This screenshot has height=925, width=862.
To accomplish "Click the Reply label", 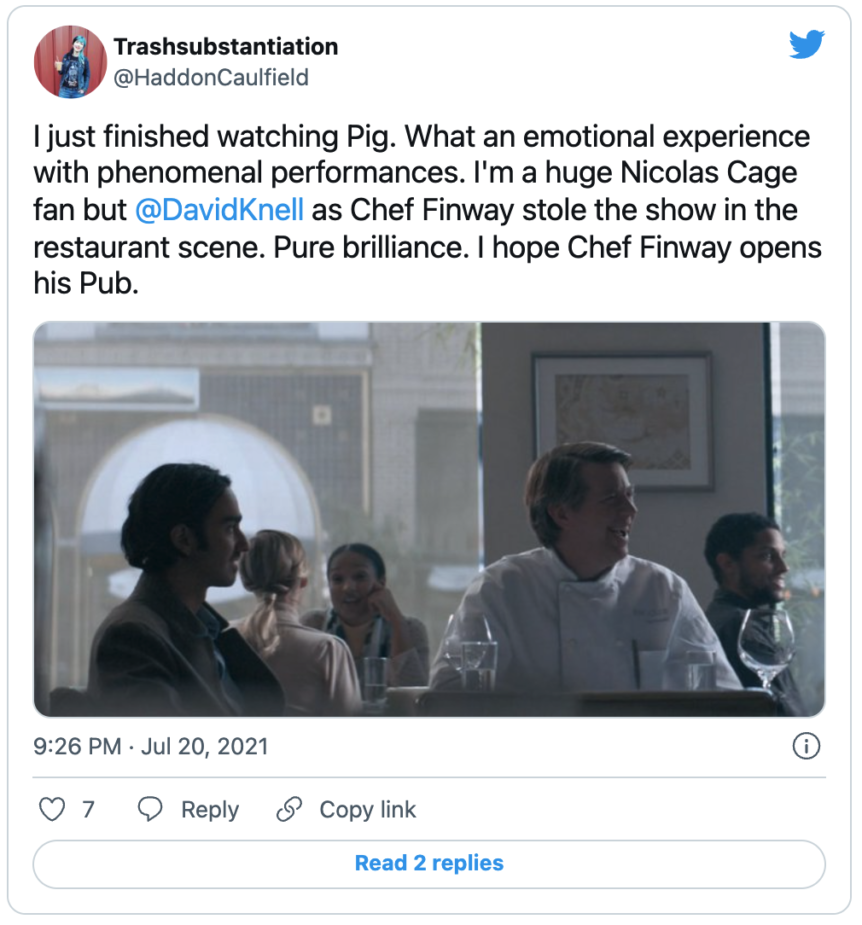I will tap(210, 810).
